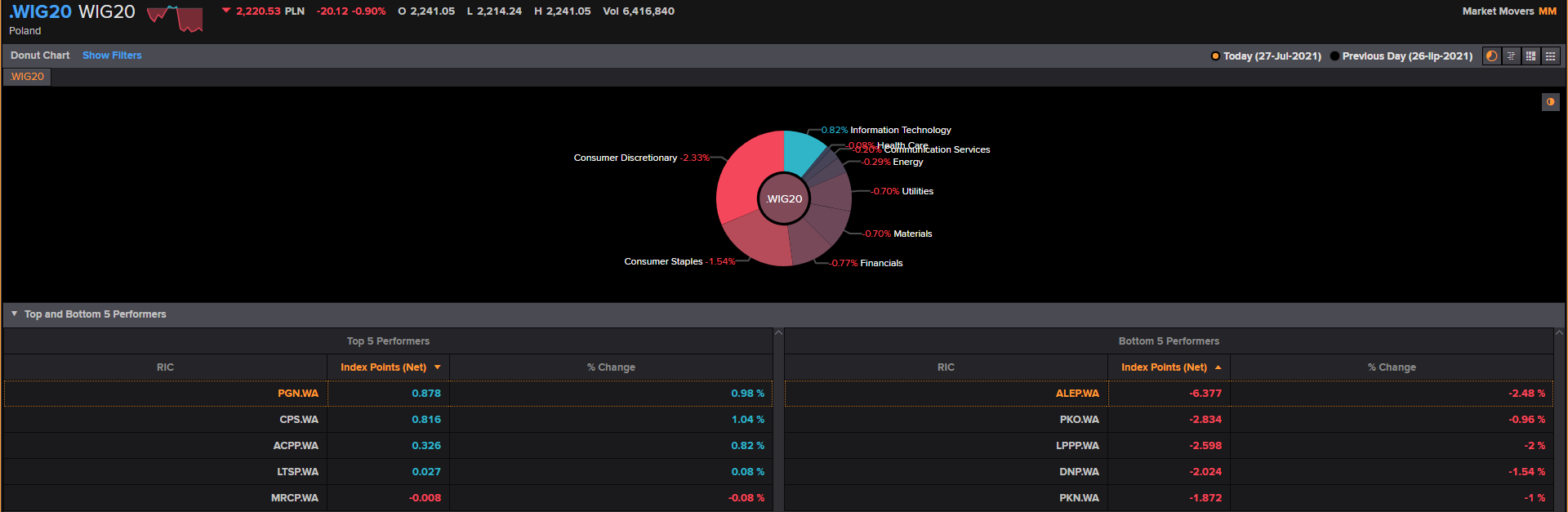
Task: Click the Market Movers MM label
Action: tap(1508, 11)
